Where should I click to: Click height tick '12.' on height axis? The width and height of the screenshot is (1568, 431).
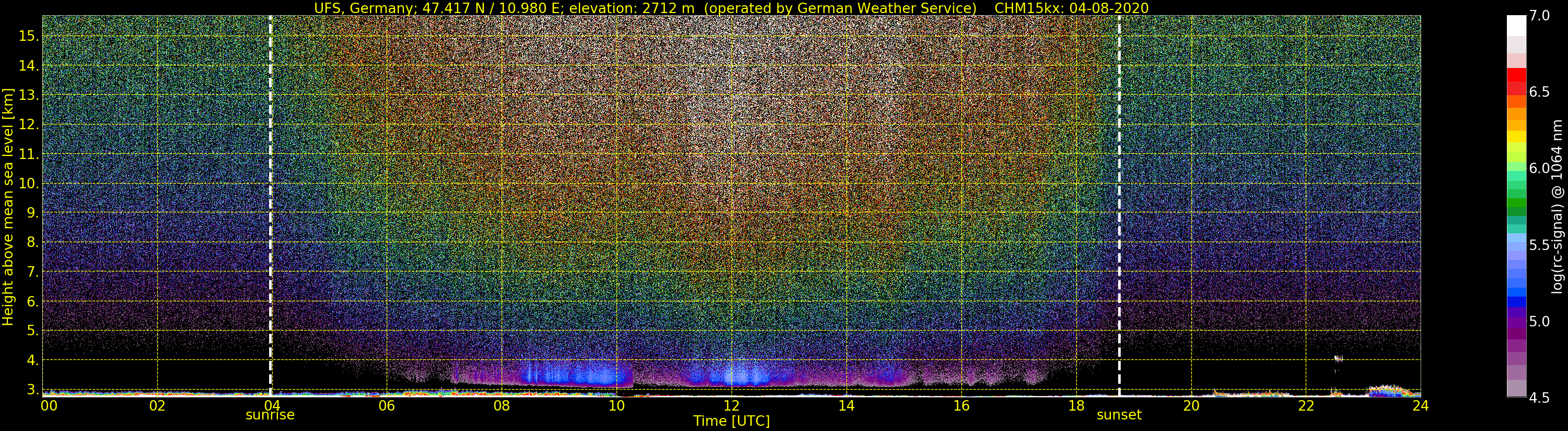(29, 124)
